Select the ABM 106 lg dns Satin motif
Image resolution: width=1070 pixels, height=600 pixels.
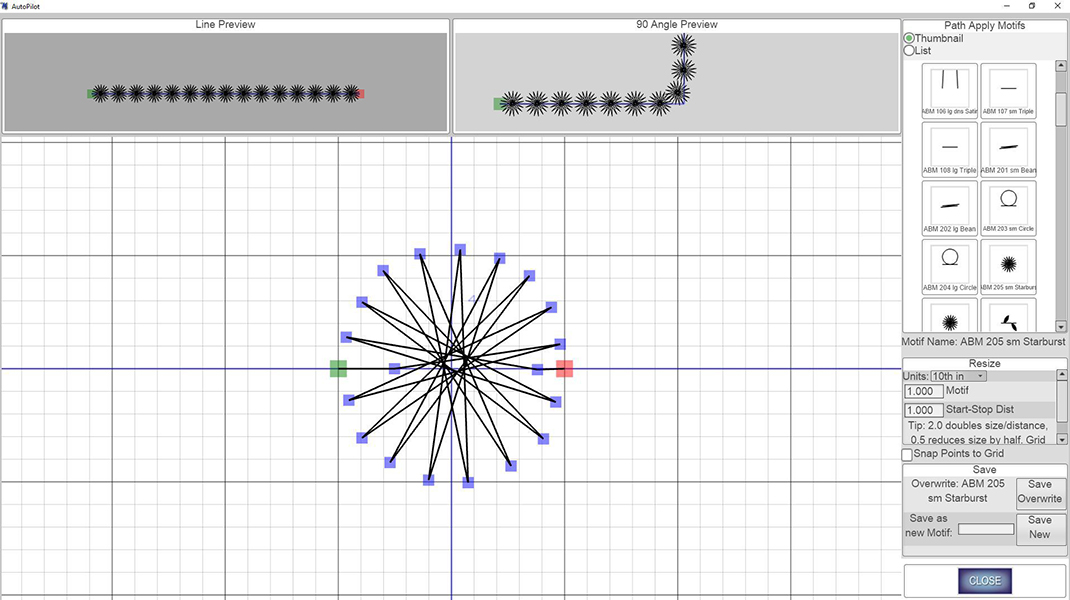click(948, 90)
